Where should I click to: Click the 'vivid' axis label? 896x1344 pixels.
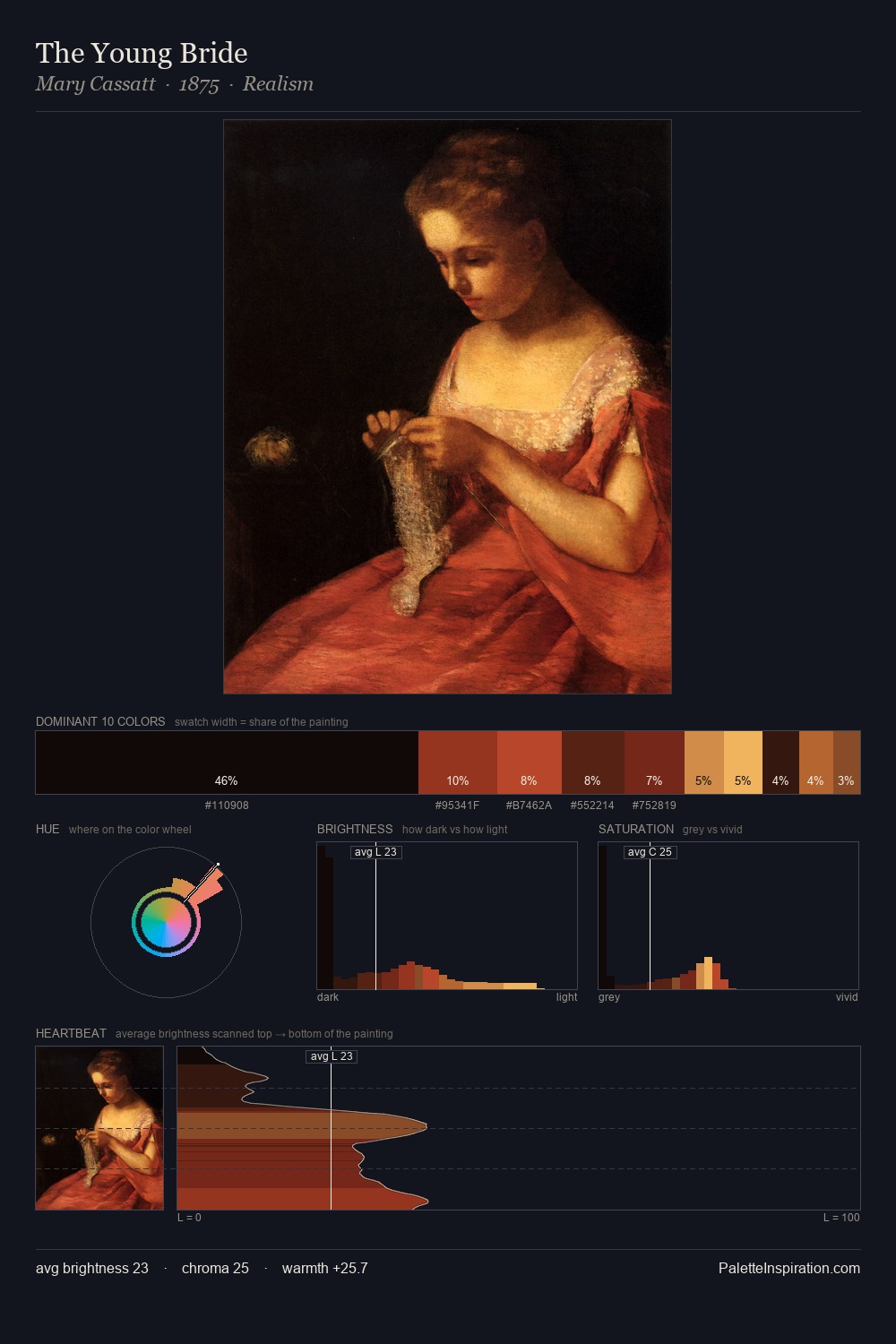[847, 997]
